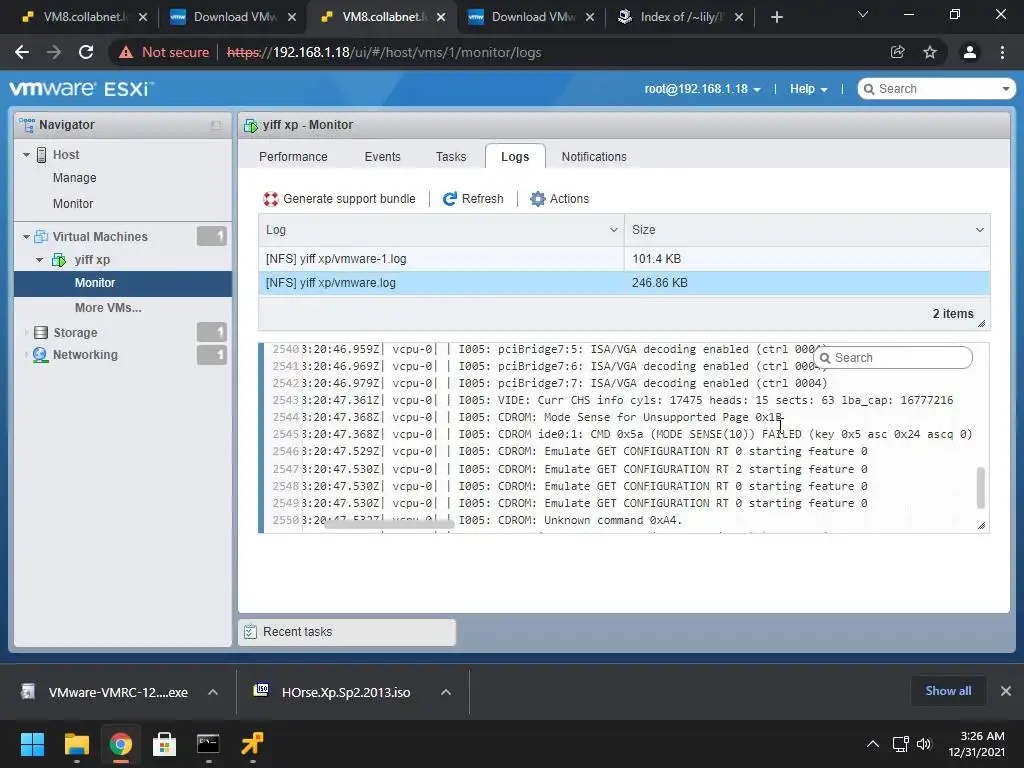This screenshot has height=768, width=1024.
Task: Click the yiff xp VM icon in the Navigator
Action: 59,260
